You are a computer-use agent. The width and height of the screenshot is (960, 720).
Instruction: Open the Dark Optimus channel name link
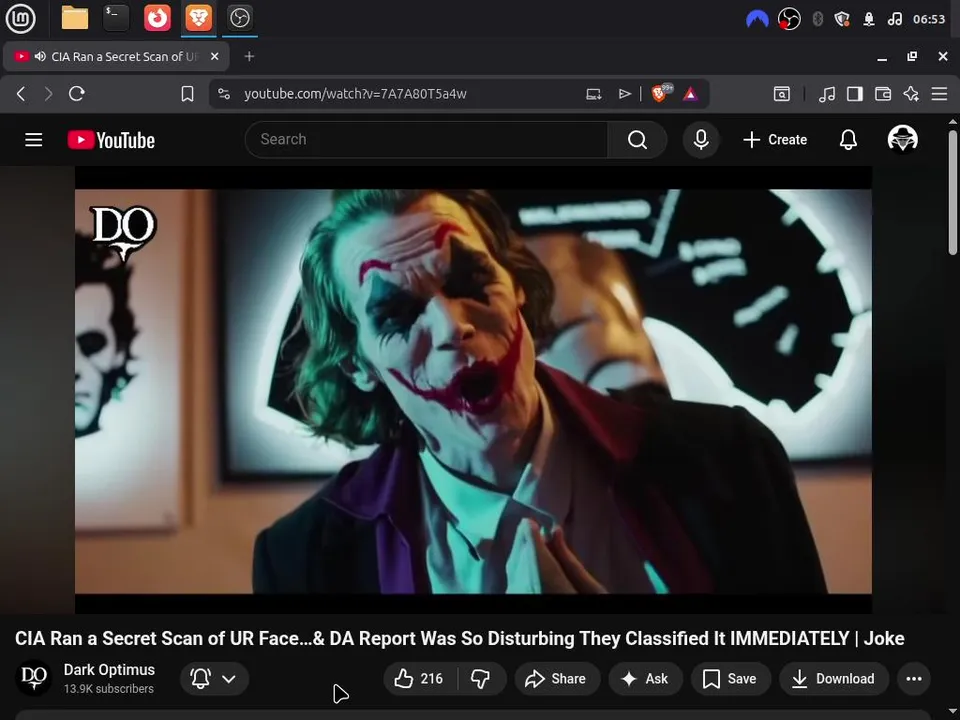(109, 670)
